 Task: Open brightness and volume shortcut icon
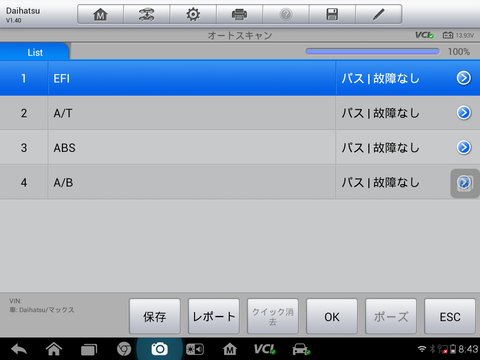click(x=195, y=349)
